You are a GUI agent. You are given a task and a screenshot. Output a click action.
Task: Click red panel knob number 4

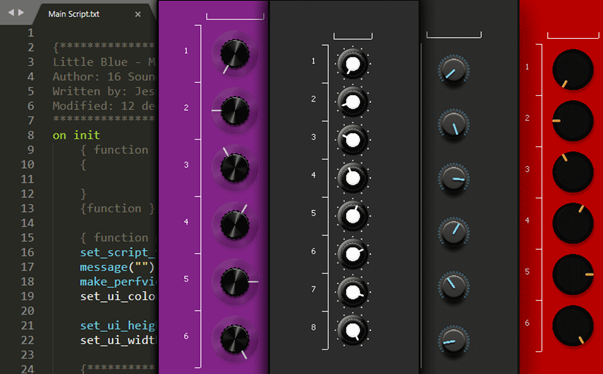coord(573,223)
